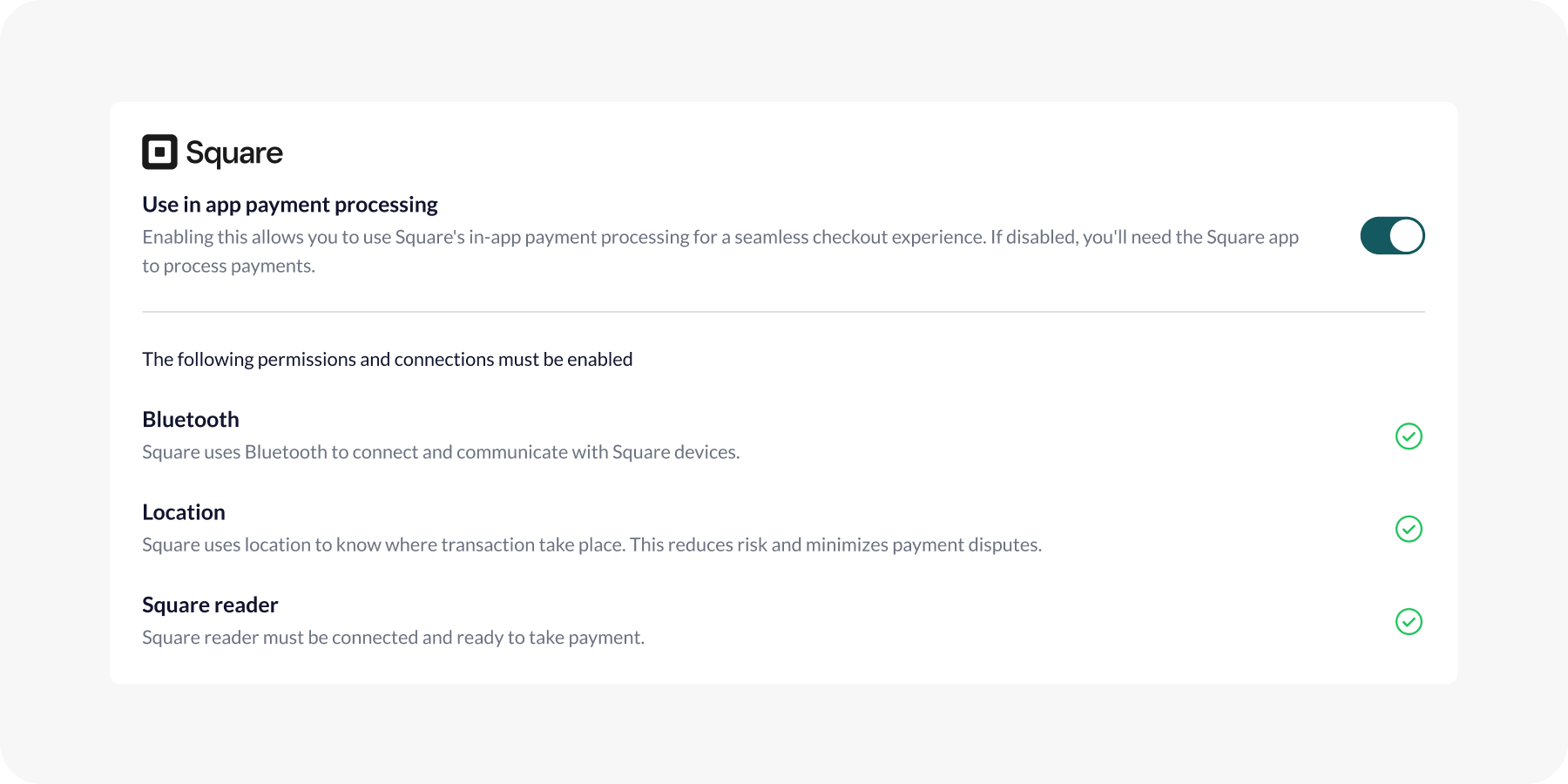Click the Square reader description text
The image size is (1568, 784).
tap(393, 638)
